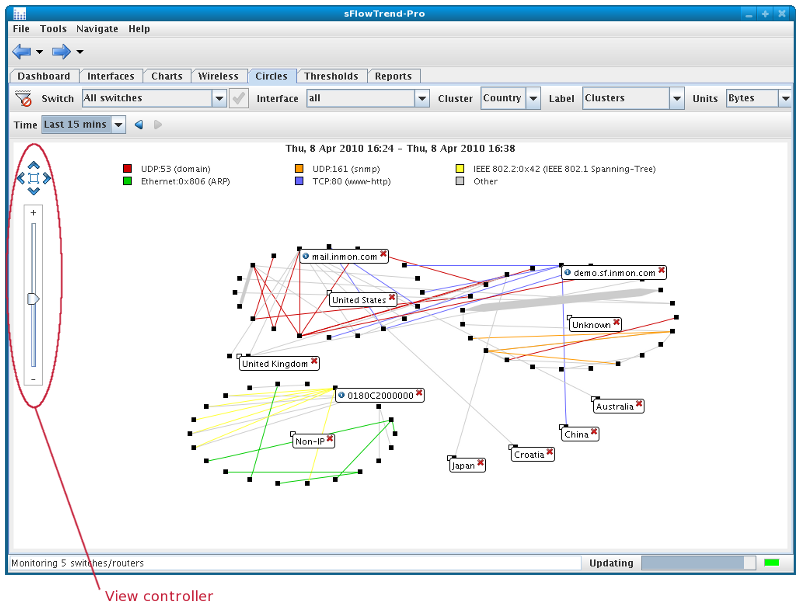The width and height of the screenshot is (800, 609).
Task: Click the zoom out minus button
Action: [33, 379]
